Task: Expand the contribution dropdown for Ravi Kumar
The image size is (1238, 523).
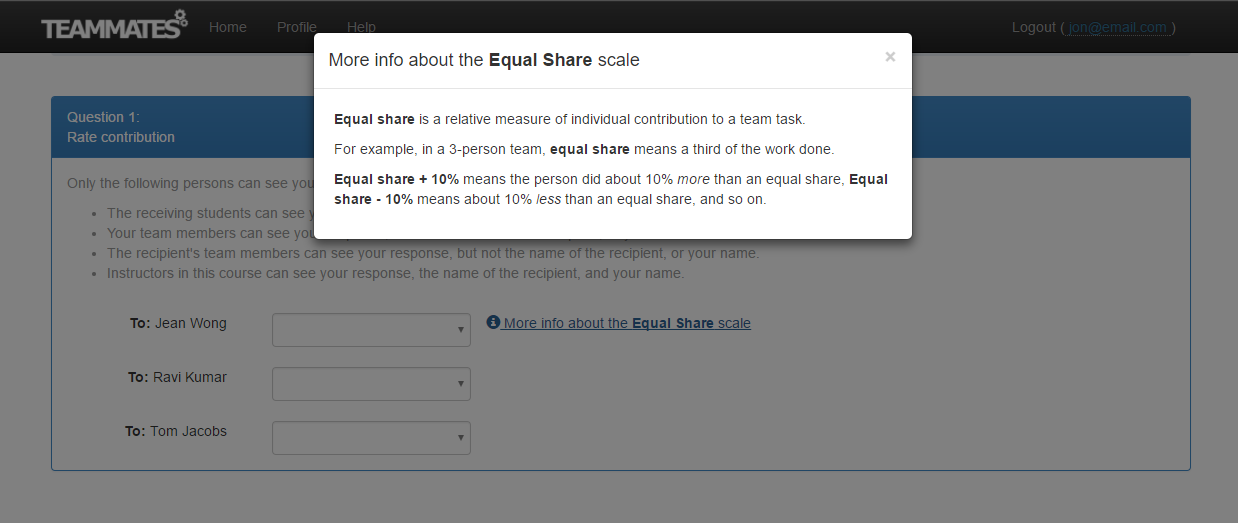Action: (x=371, y=384)
